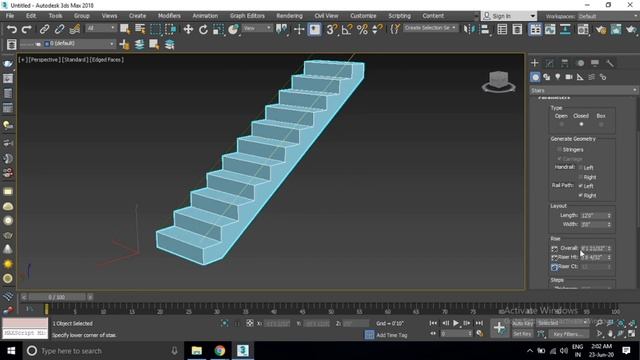Image resolution: width=640 pixels, height=360 pixels.
Task: Uncheck Rail Path Left checkbox
Action: (580, 186)
